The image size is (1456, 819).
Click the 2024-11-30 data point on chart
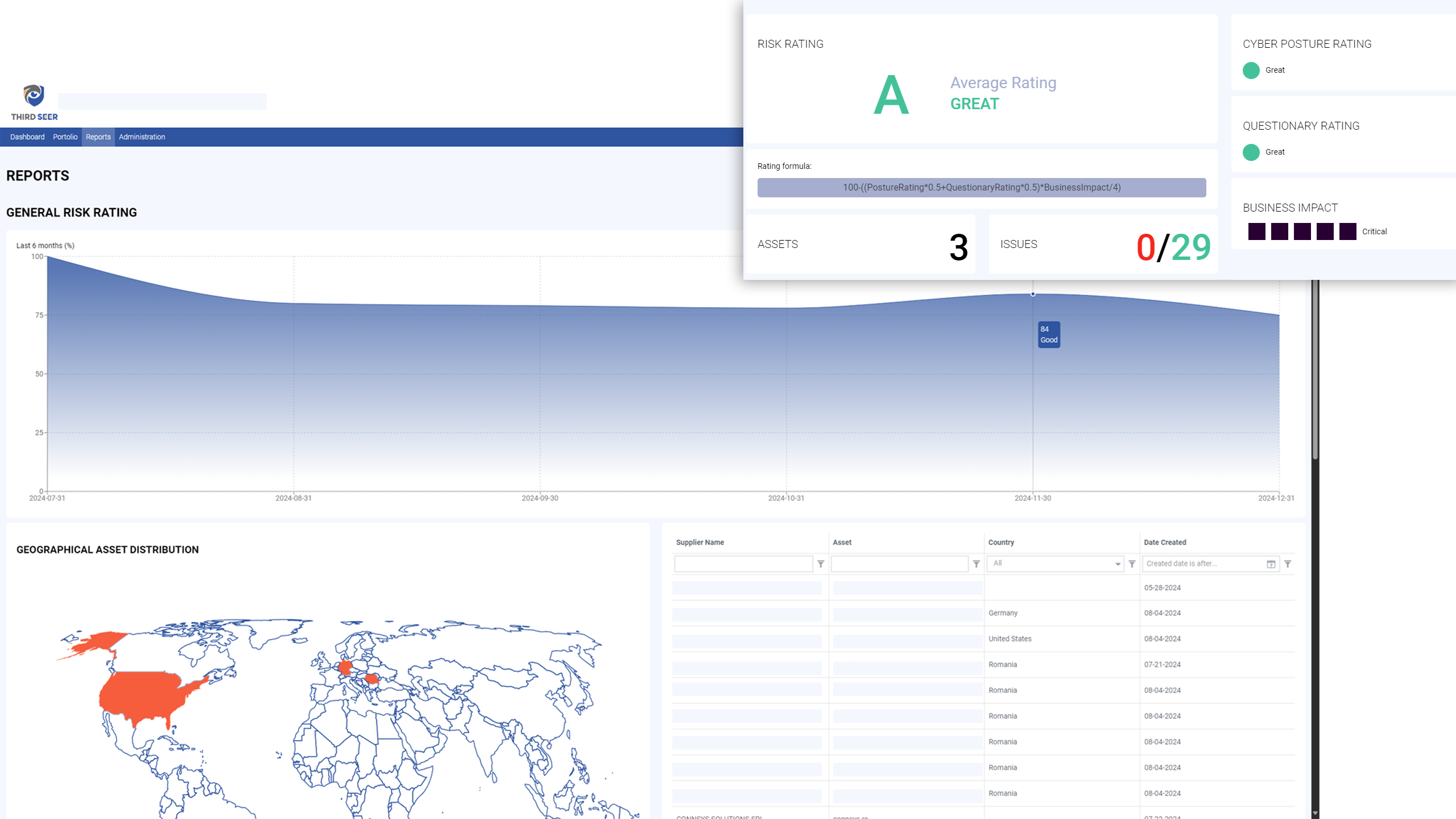tap(1033, 294)
